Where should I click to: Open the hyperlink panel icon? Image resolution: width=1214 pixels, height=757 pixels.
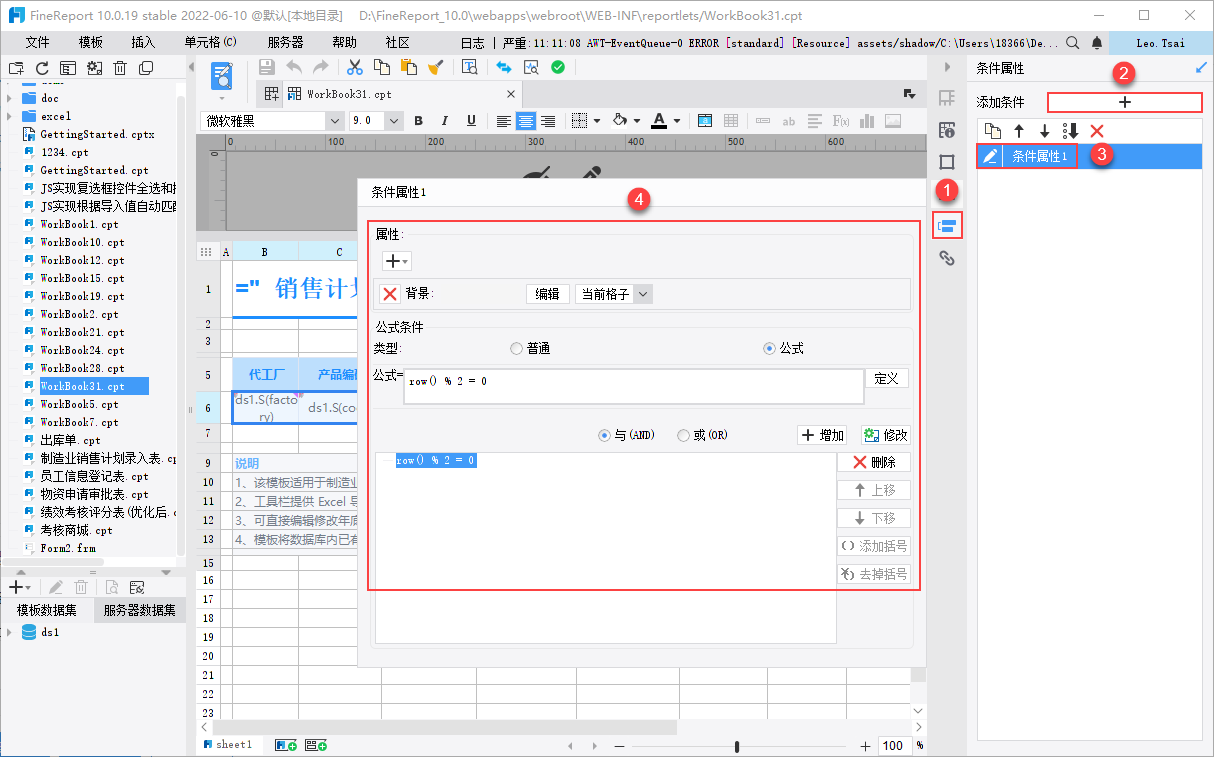pyautogui.click(x=947, y=258)
